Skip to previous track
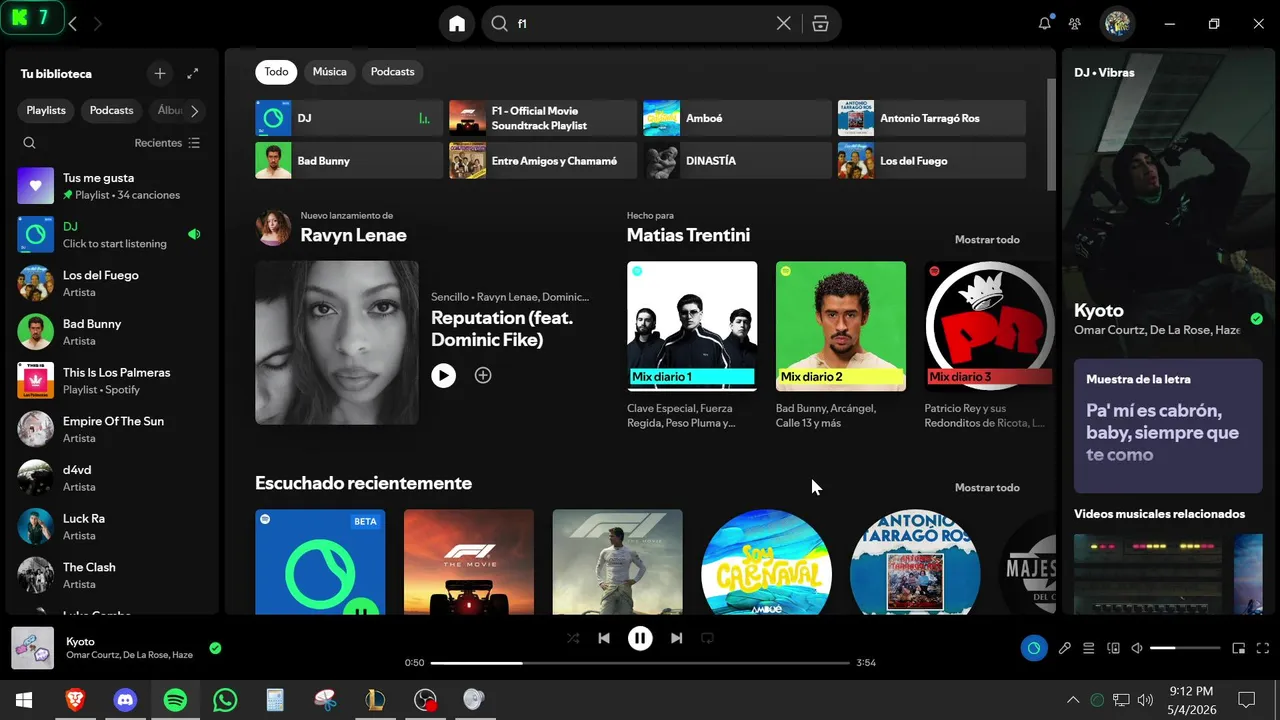This screenshot has width=1280, height=720. coord(604,638)
